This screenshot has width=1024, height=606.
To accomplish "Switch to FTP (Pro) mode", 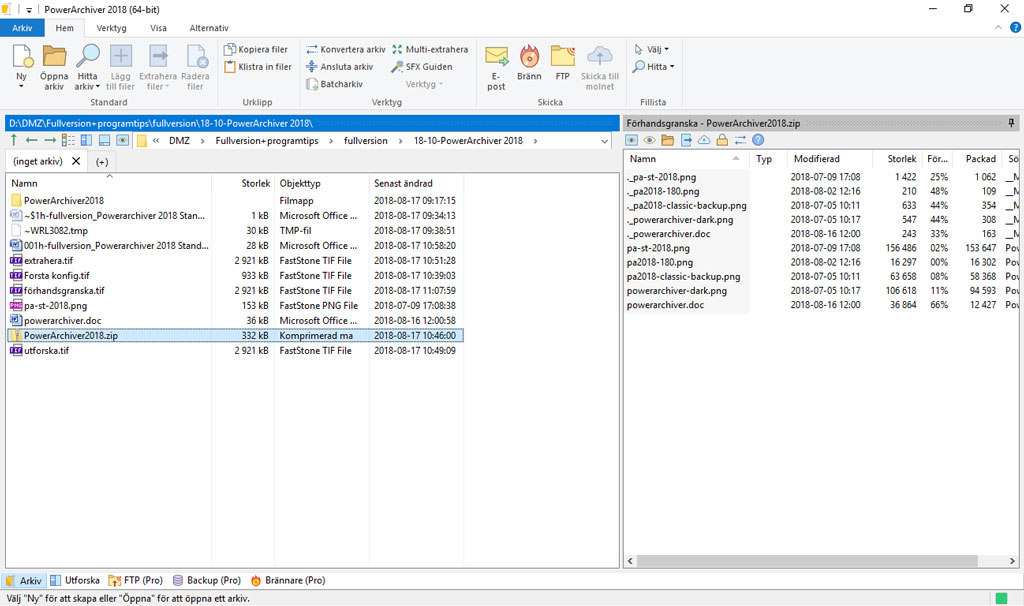I will (135, 580).
